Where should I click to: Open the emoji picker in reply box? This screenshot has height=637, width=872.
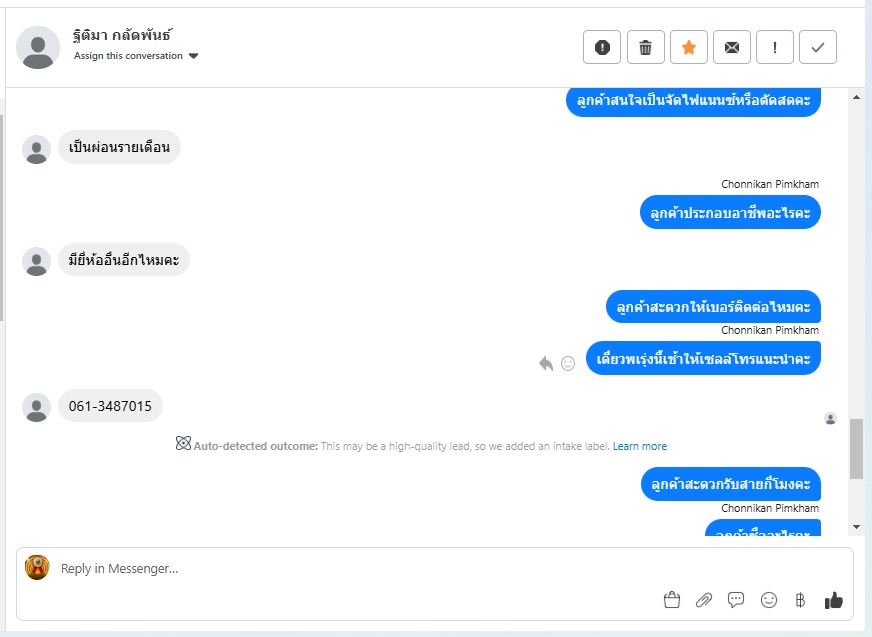tap(769, 600)
